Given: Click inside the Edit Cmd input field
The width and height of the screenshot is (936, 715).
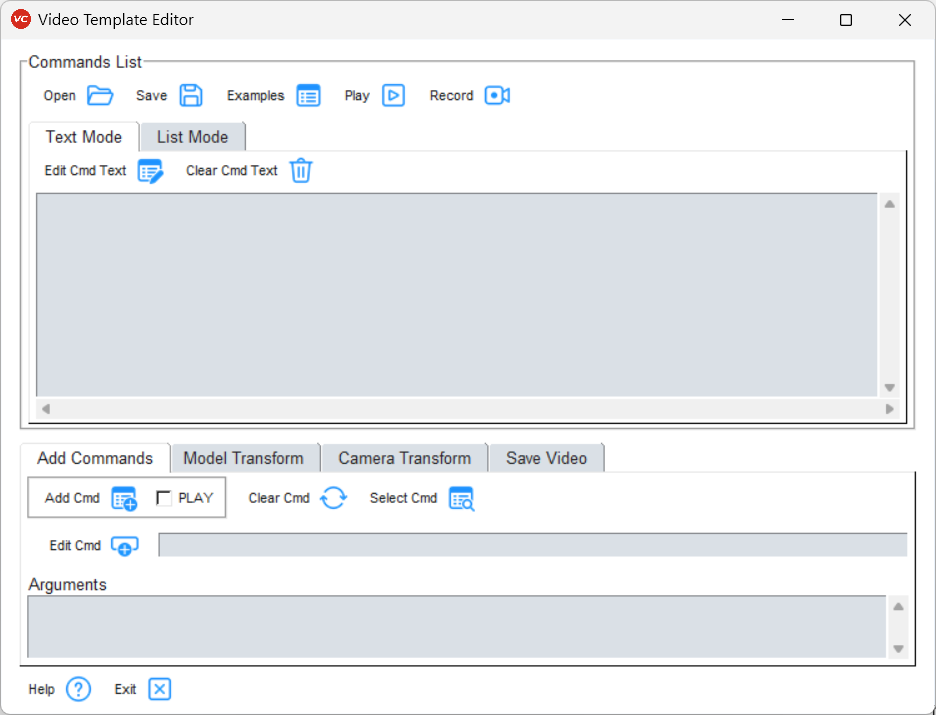Looking at the screenshot, I should click(530, 545).
